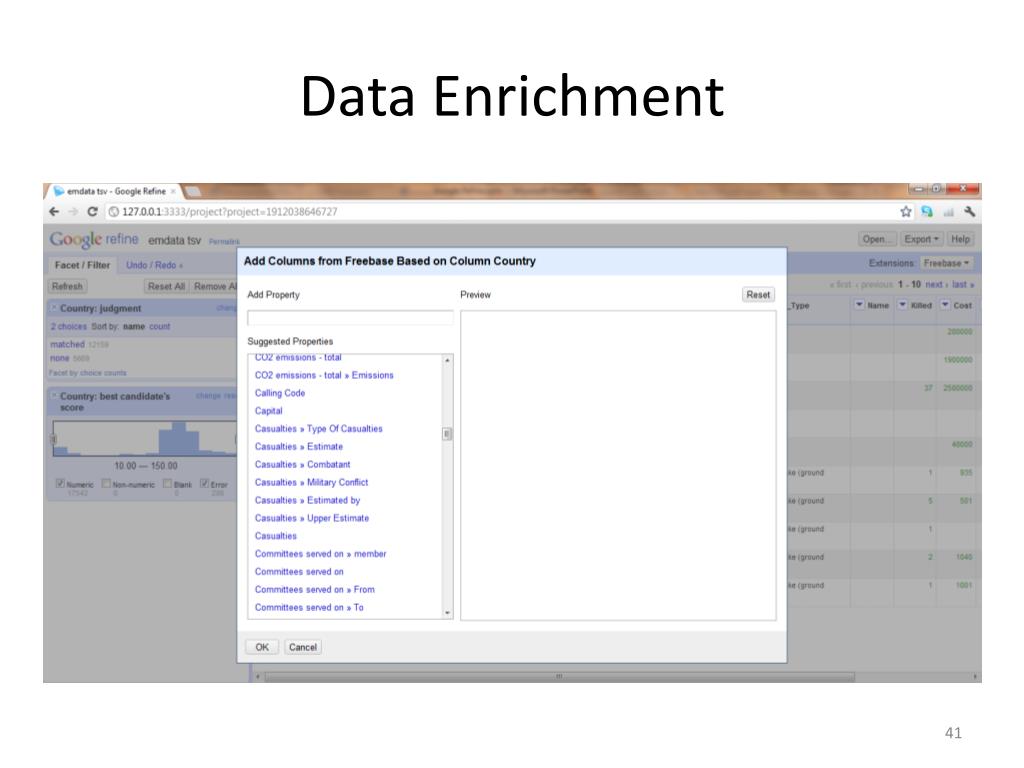Image resolution: width=1024 pixels, height=768 pixels.
Task: Toggle the Error checkbox
Action: pyautogui.click(x=204, y=483)
